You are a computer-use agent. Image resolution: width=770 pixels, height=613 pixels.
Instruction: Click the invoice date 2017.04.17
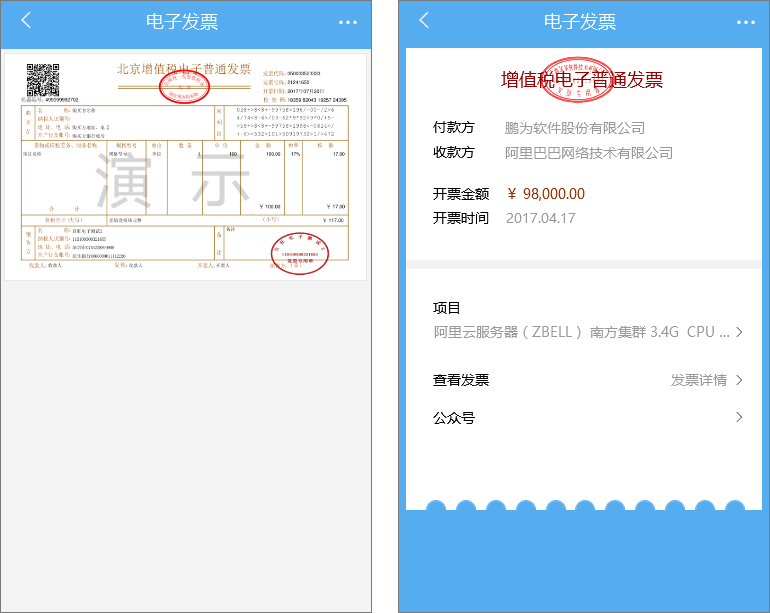[x=540, y=218]
